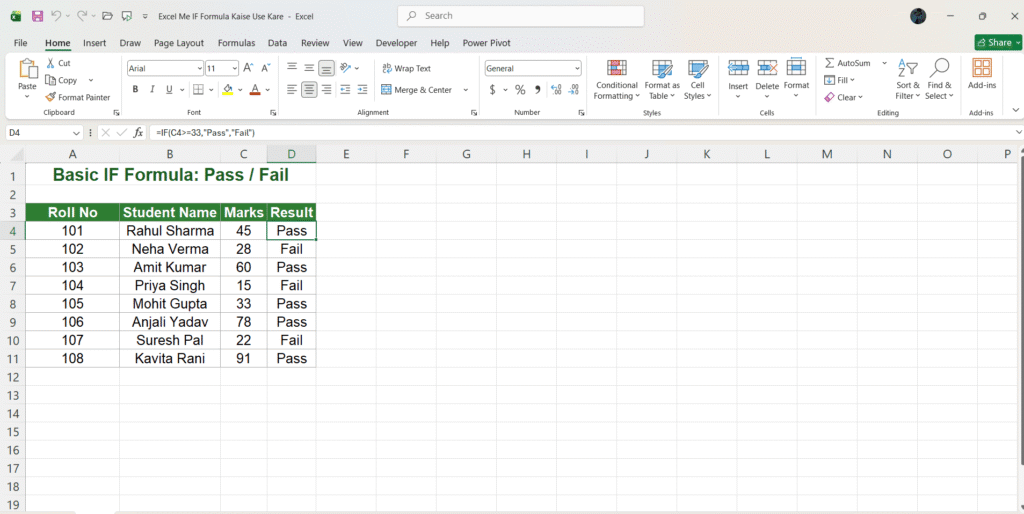Toggle Top Align vertical alignment
Viewport: 1024px width, 514px height.
click(292, 68)
